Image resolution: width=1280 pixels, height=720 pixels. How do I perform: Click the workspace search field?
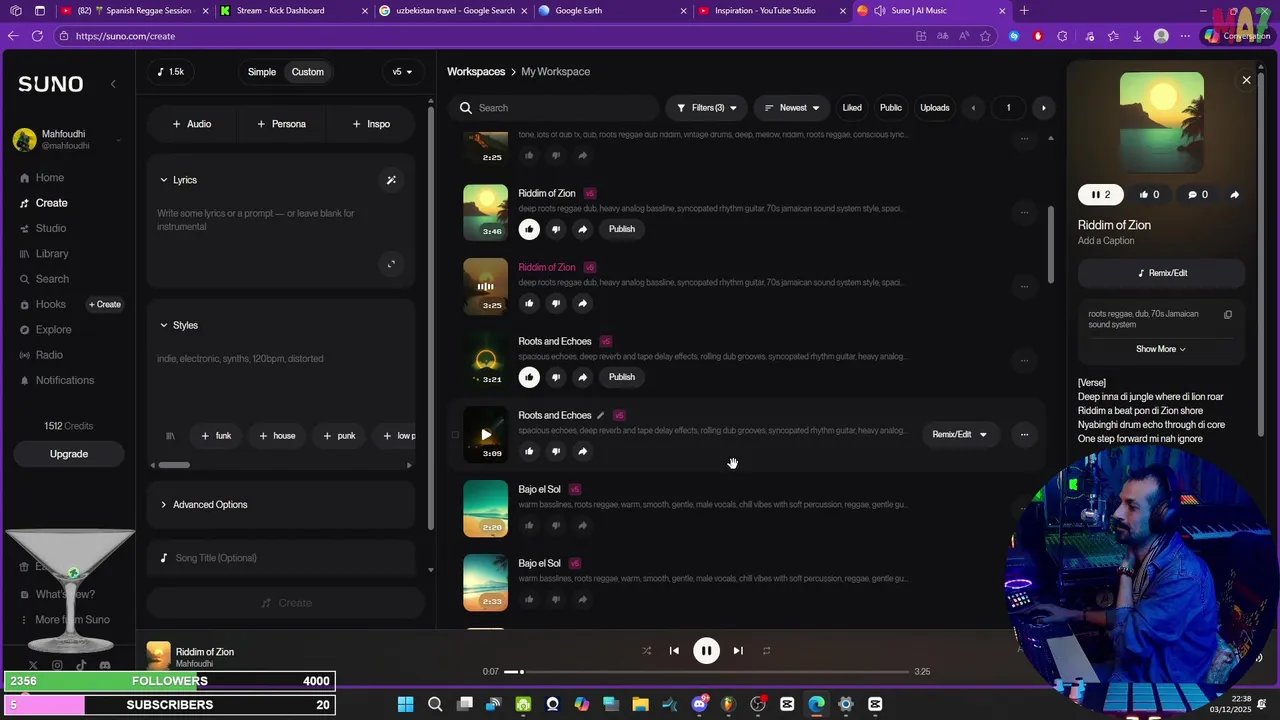coord(555,108)
